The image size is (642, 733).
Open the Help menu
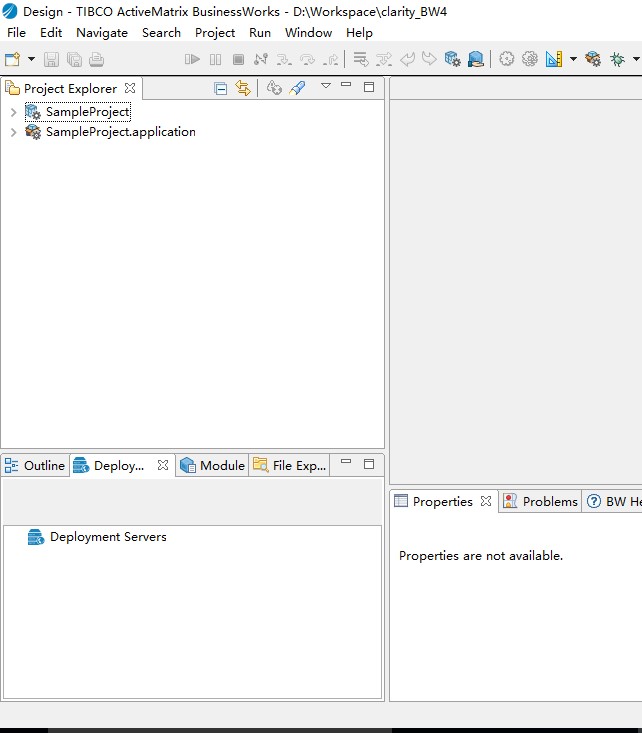tap(359, 33)
